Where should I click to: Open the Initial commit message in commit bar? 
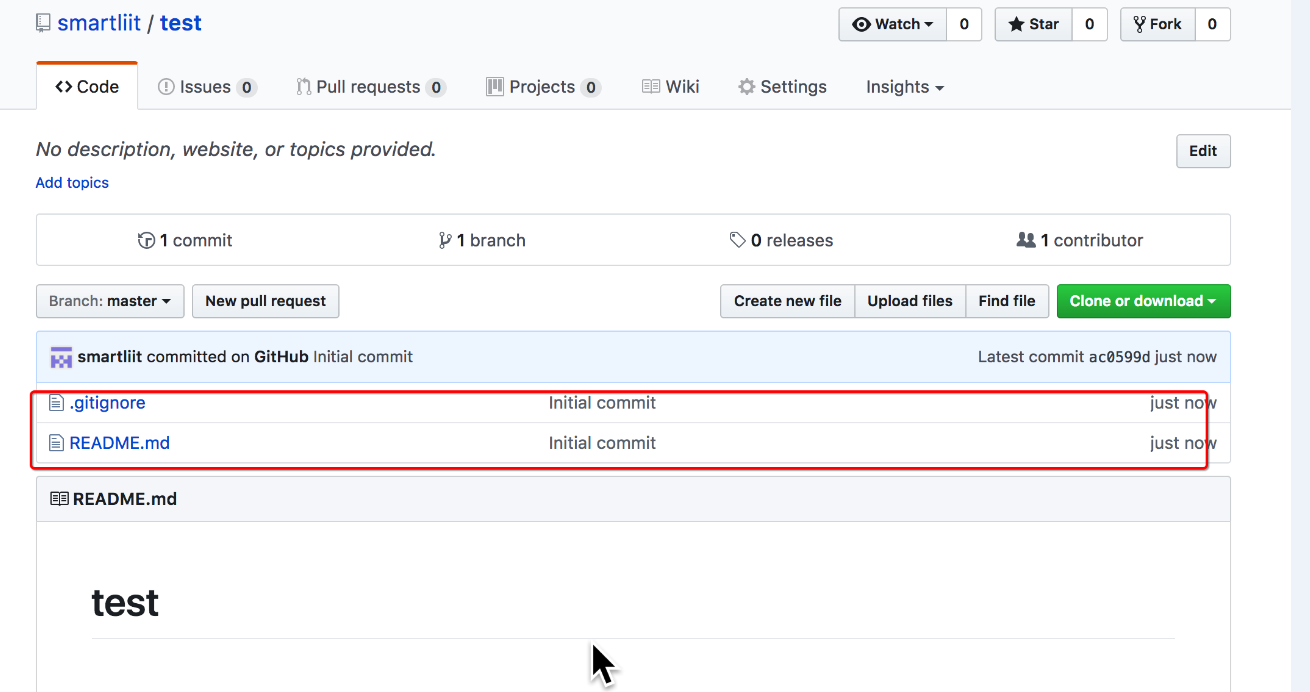coord(363,357)
